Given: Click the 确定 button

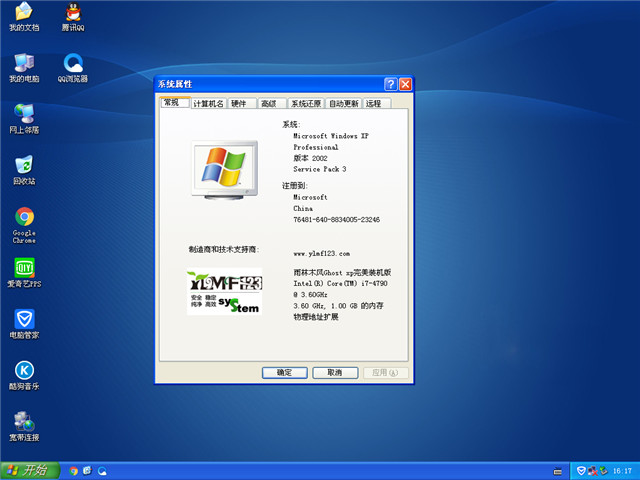Looking at the screenshot, I should (284, 373).
